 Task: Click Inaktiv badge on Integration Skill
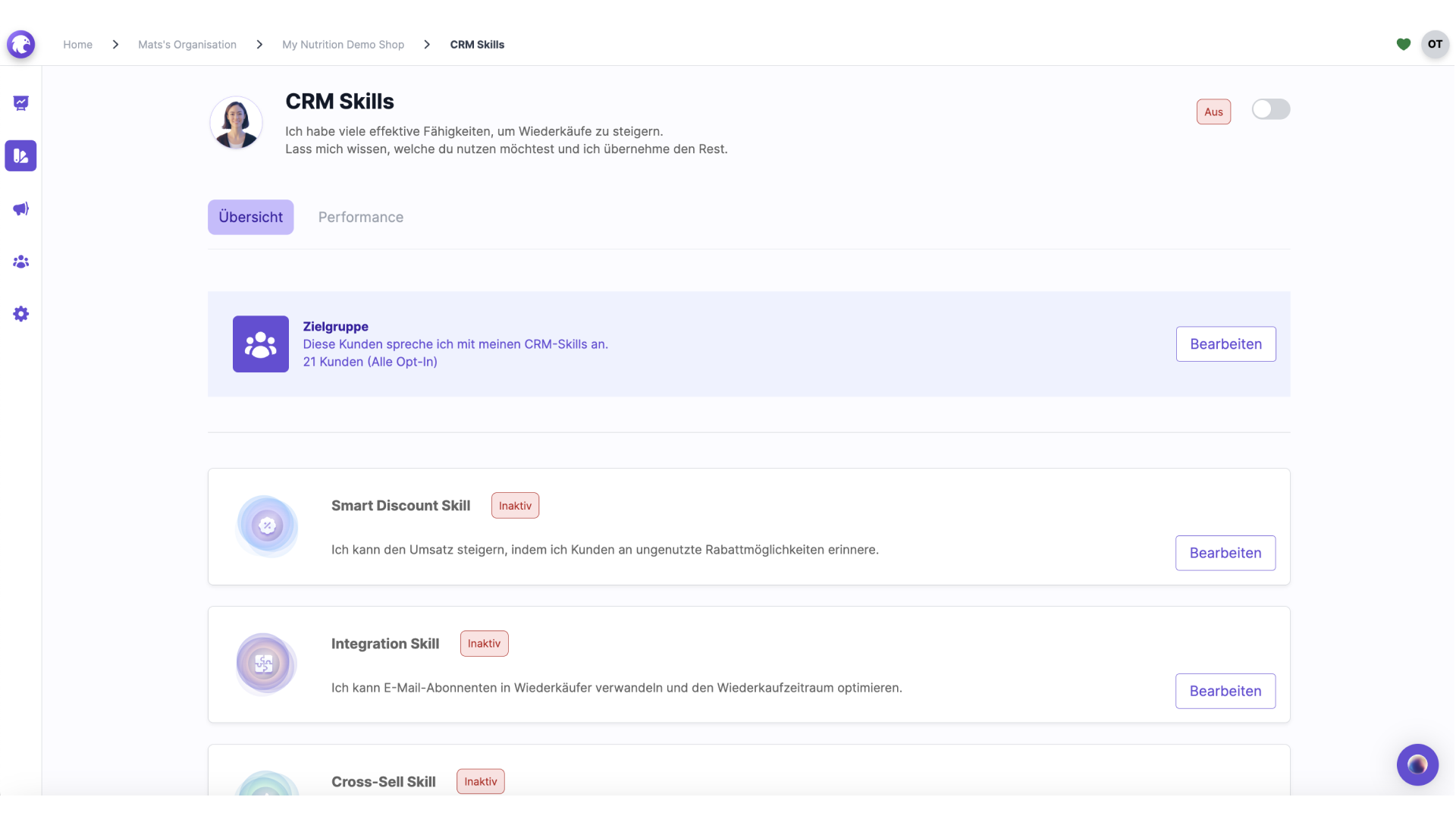coord(484,644)
